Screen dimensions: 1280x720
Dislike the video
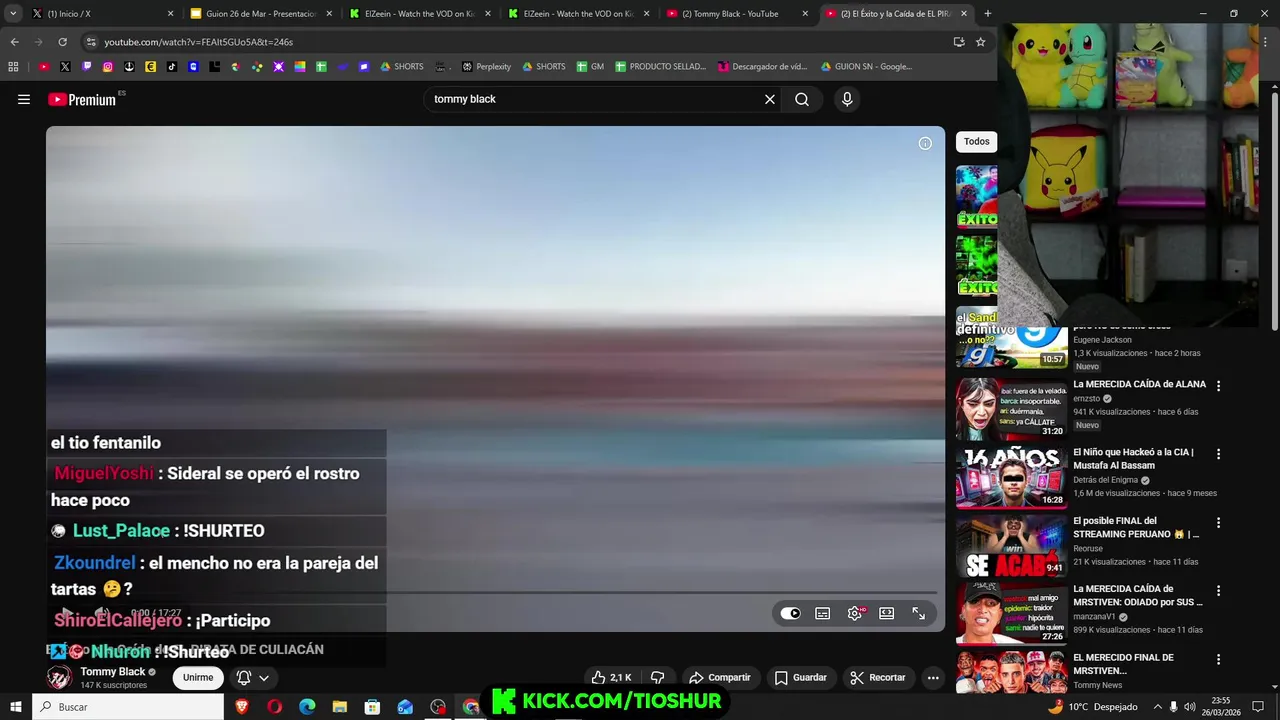[x=657, y=677]
